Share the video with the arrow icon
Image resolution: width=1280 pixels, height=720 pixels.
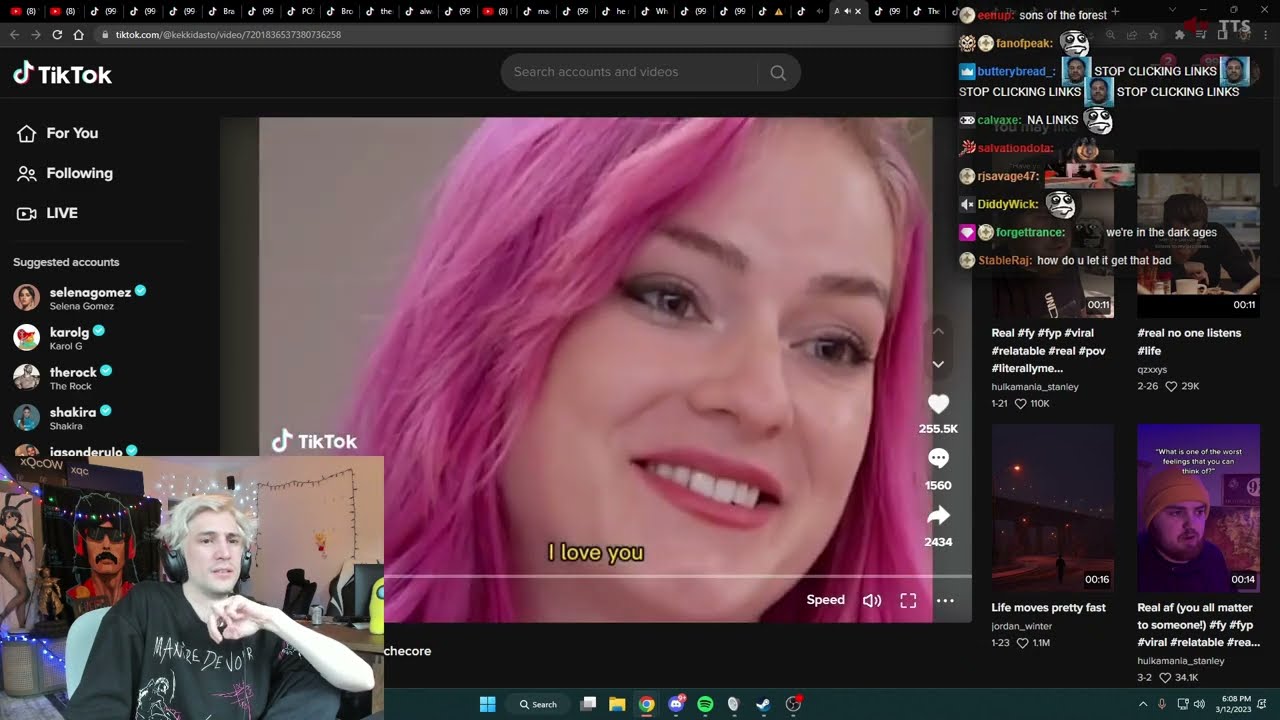click(x=938, y=515)
